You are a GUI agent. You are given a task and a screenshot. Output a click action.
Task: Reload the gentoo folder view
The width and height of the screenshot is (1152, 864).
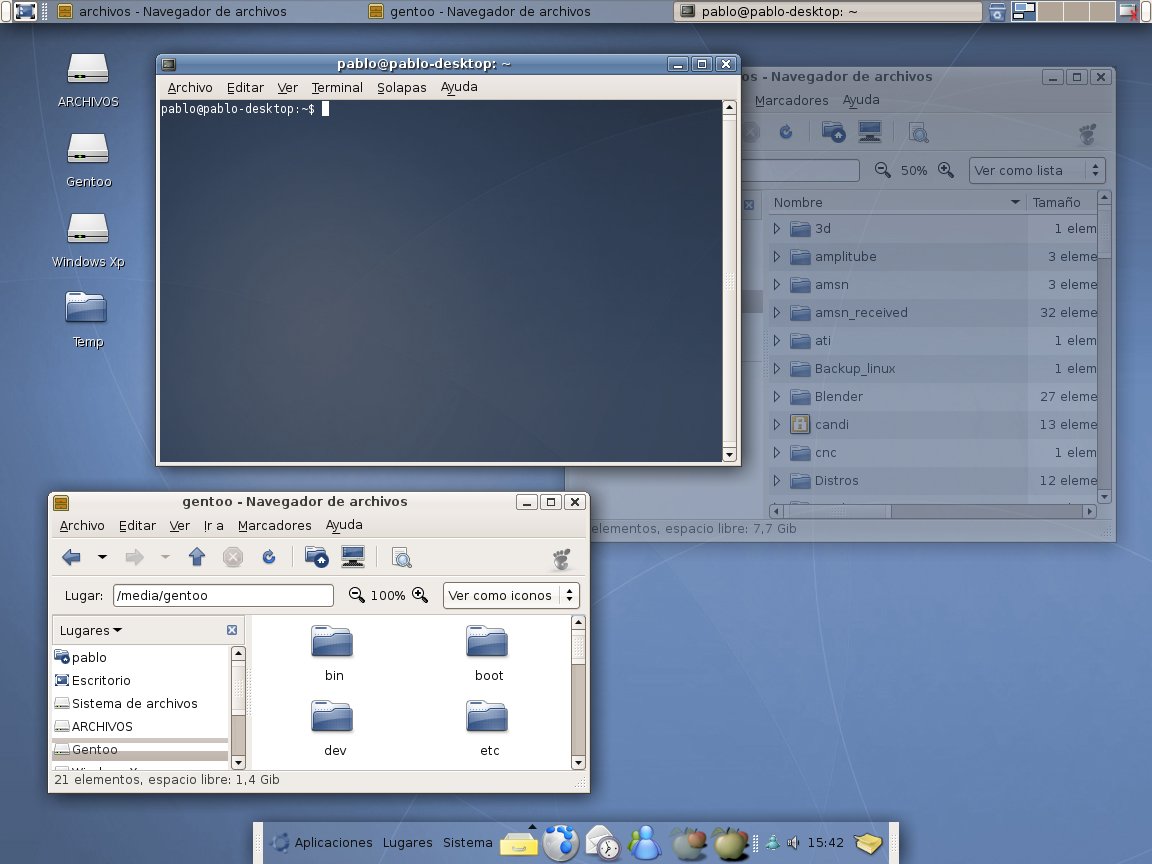[x=269, y=558]
